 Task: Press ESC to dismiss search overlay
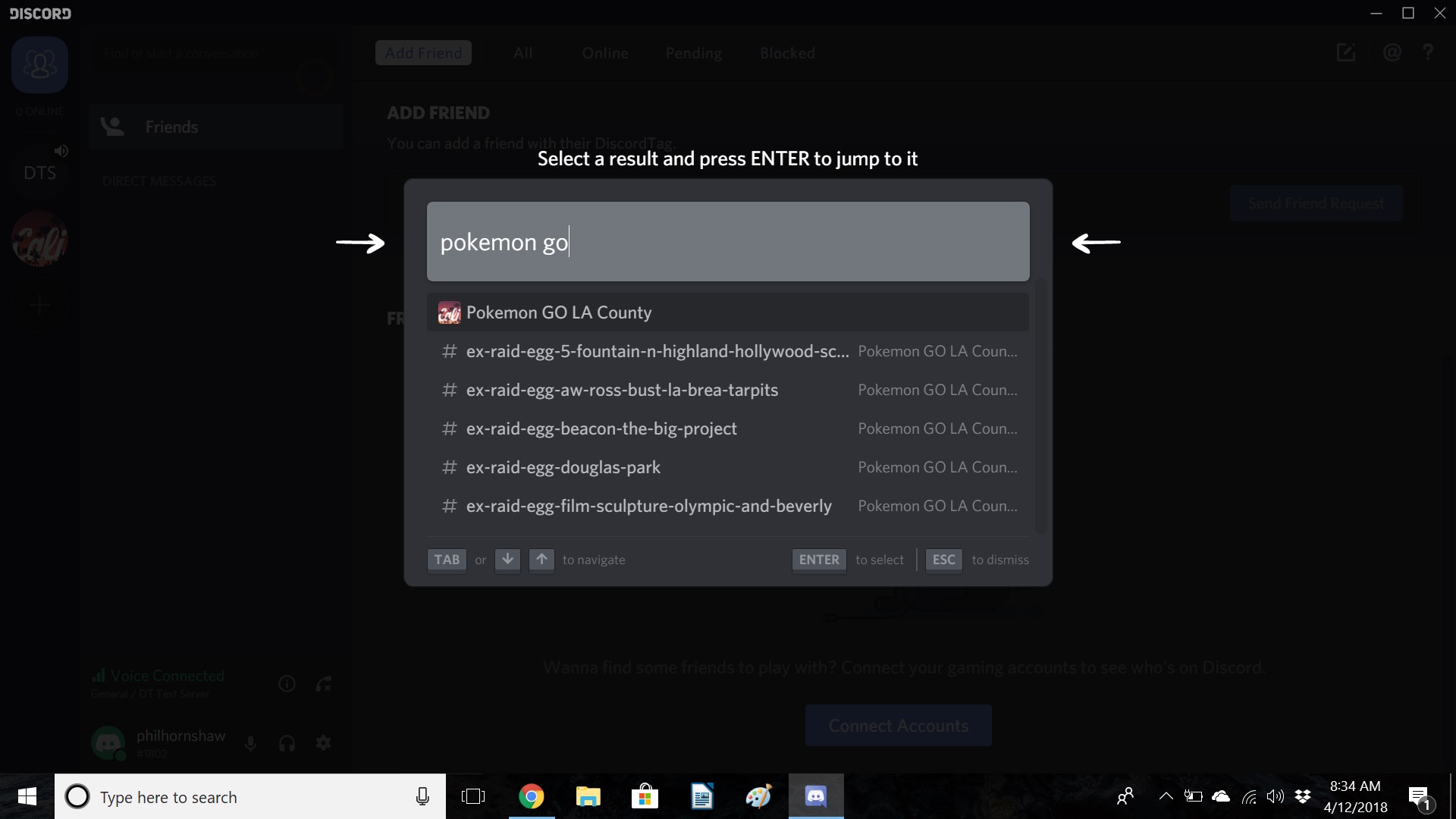(x=943, y=559)
